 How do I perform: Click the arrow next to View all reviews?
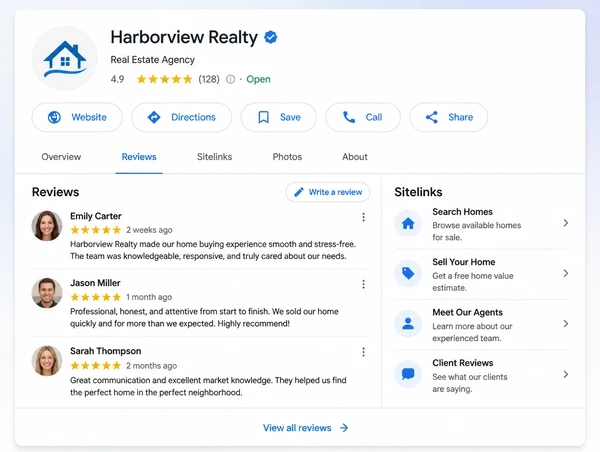tap(344, 428)
